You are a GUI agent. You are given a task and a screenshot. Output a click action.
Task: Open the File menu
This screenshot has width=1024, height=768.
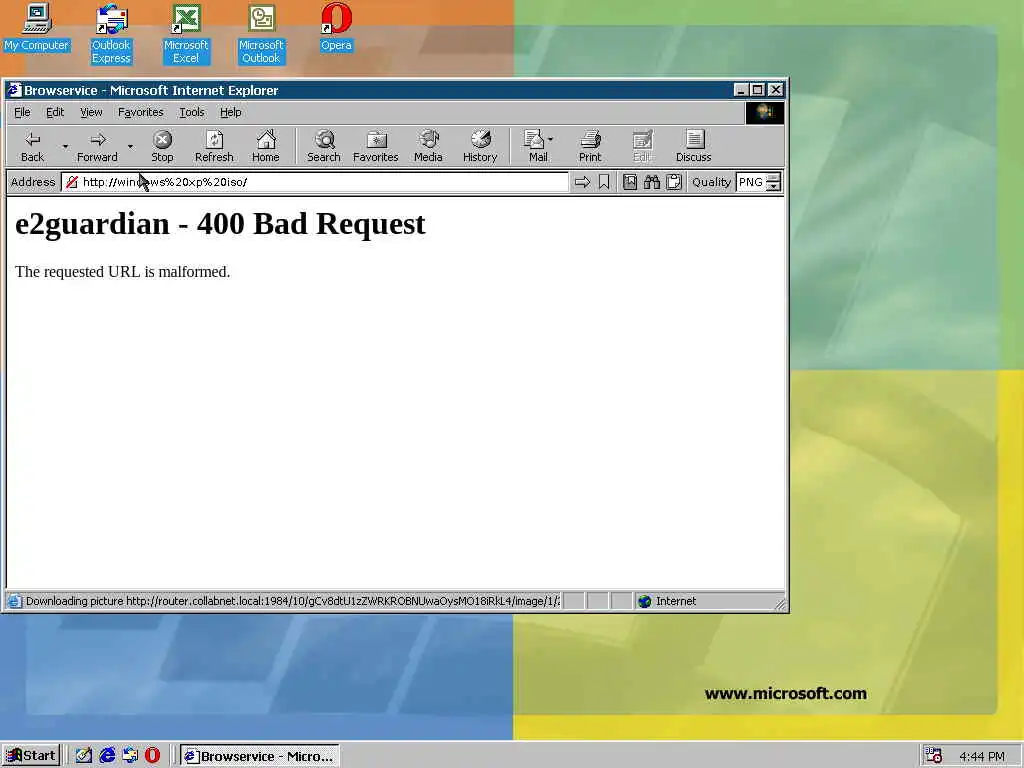click(x=22, y=112)
